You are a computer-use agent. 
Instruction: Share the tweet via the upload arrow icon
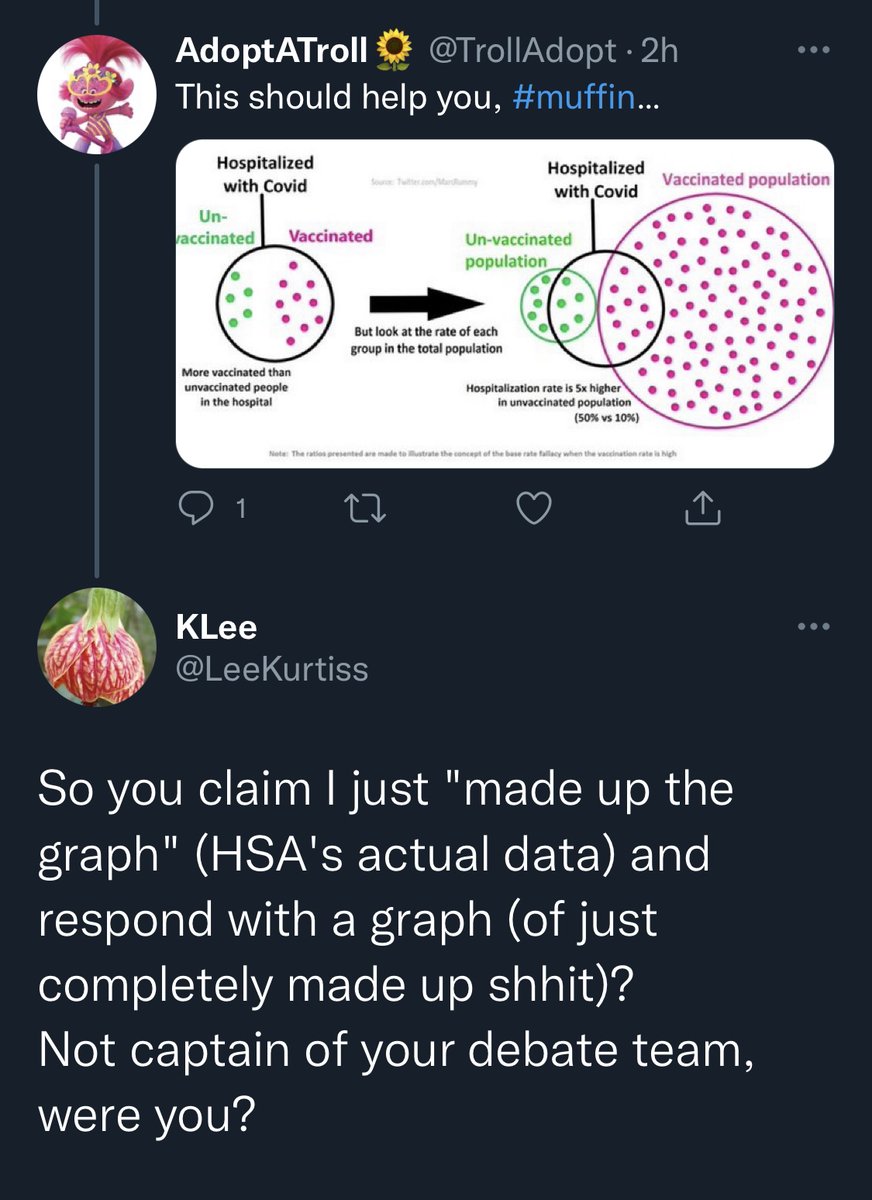(x=701, y=510)
